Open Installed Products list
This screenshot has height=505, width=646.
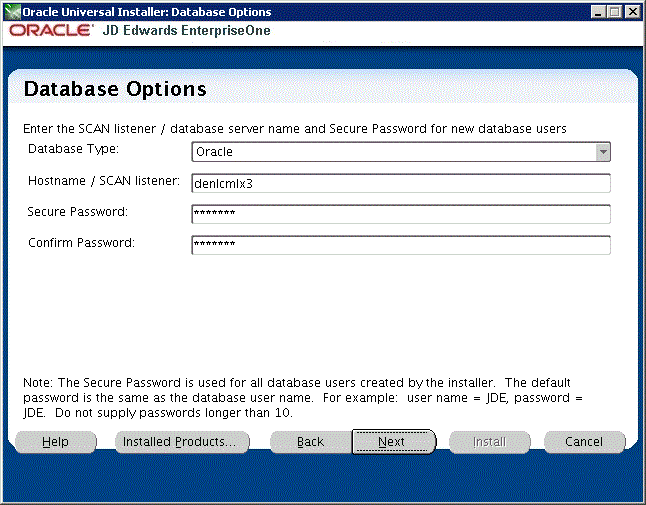tap(182, 442)
